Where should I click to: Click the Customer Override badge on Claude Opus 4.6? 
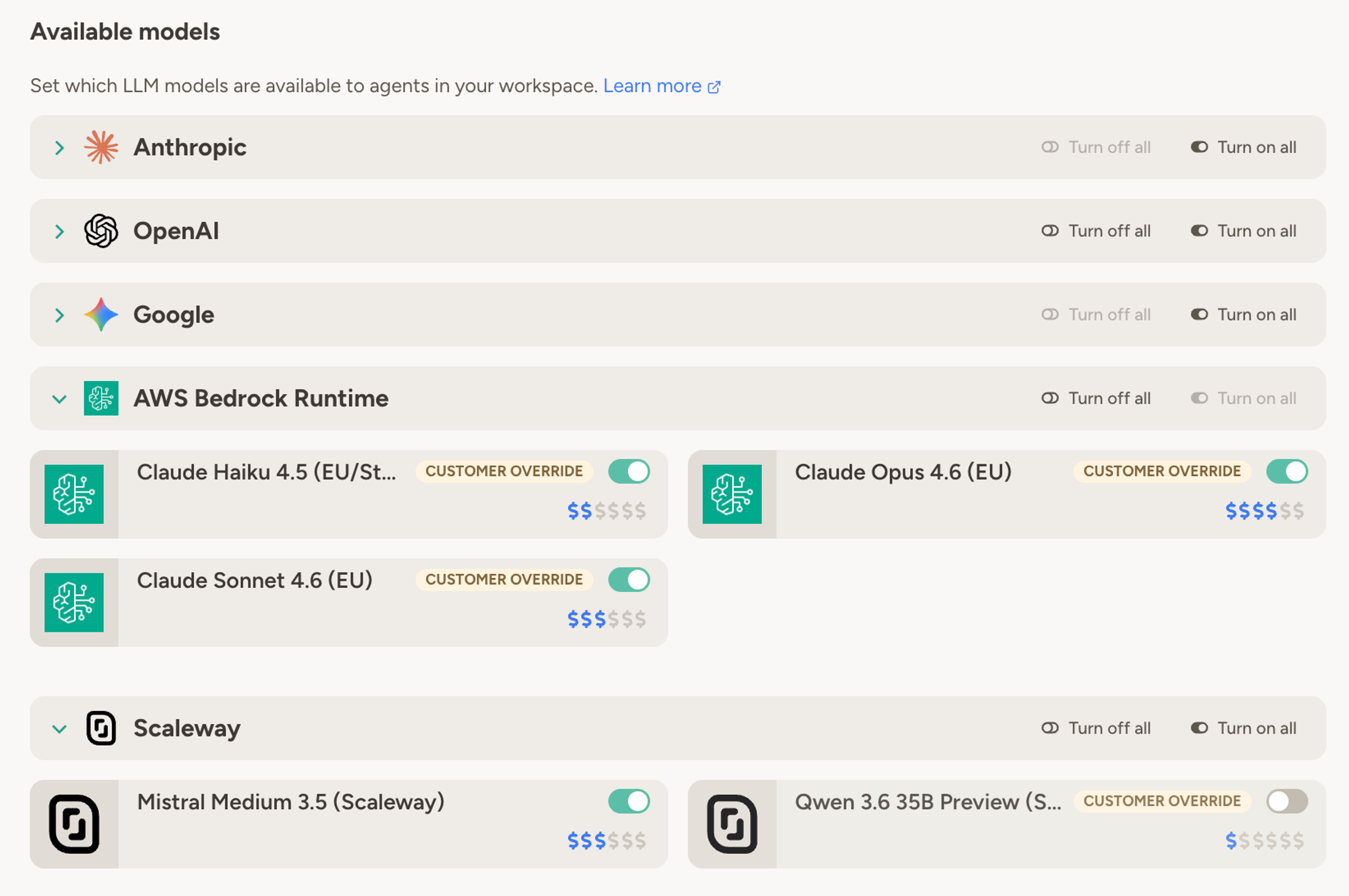1162,472
